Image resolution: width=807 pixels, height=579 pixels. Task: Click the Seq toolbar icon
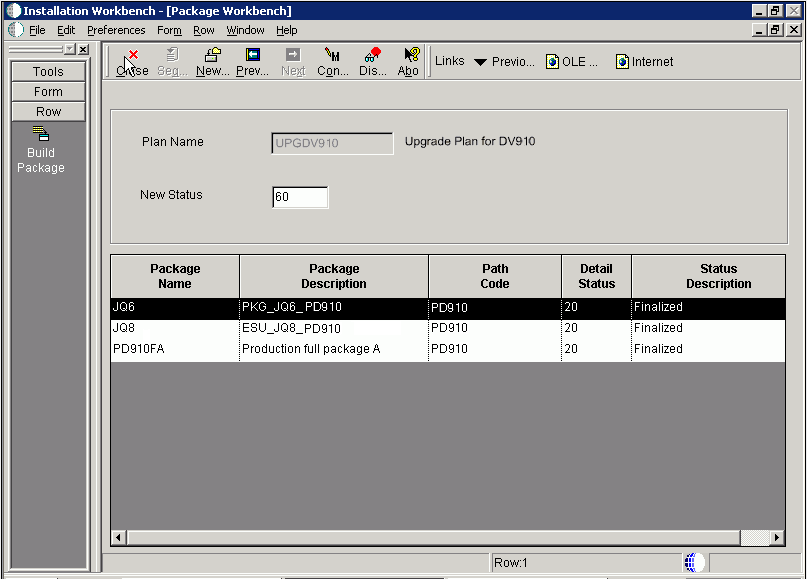pos(172,62)
